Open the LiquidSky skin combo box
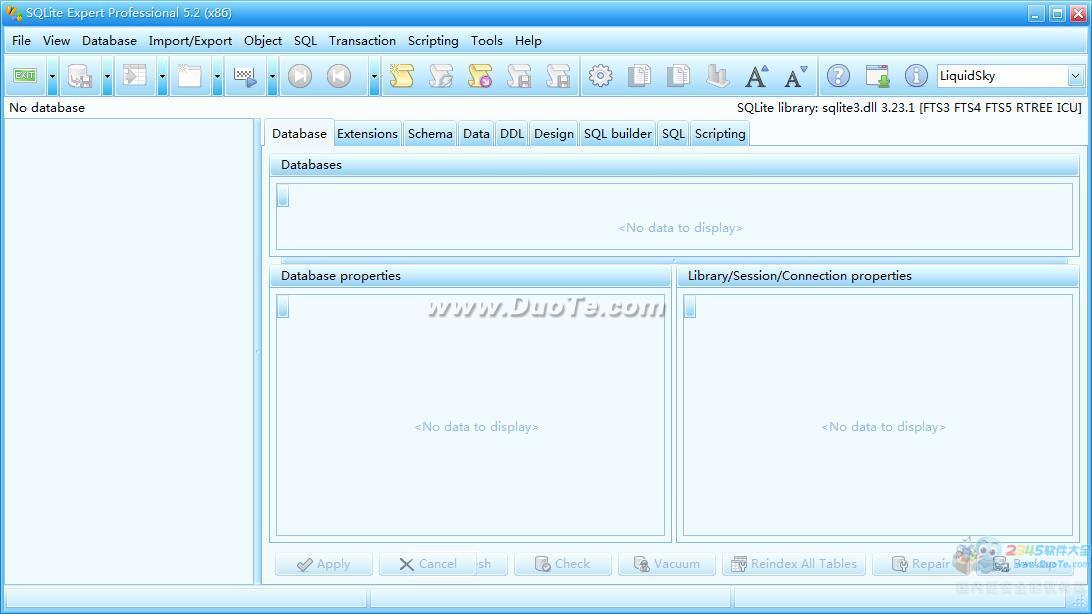Screen dimensions: 1092x614 (x=1010, y=76)
